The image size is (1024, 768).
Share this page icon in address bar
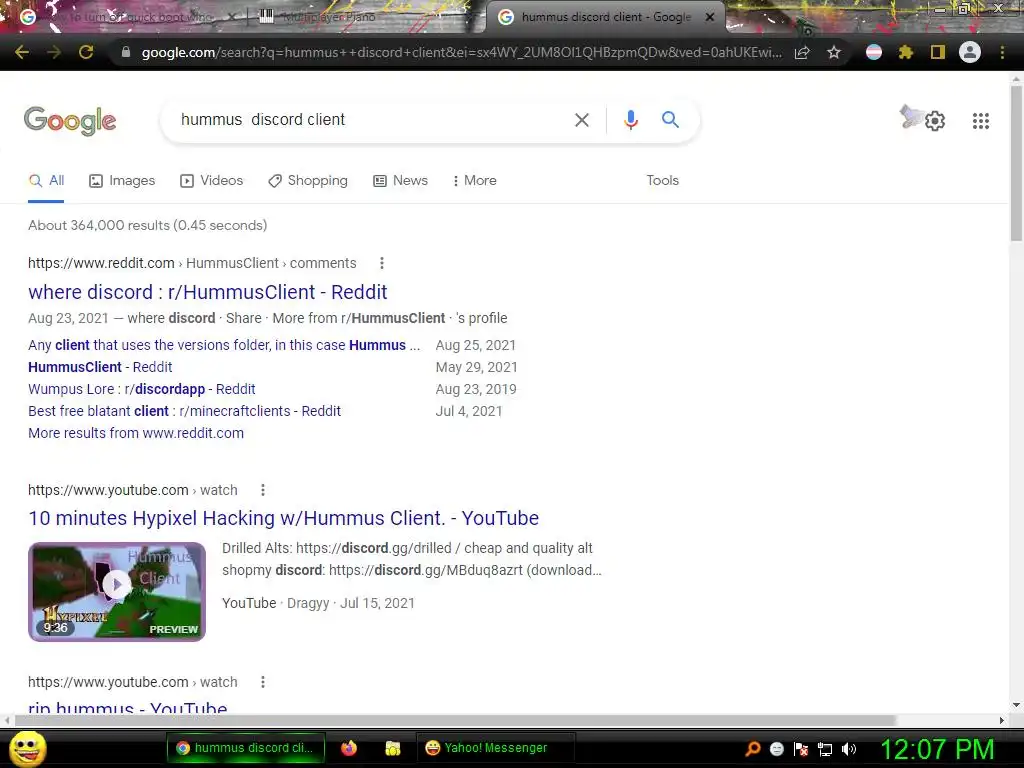pos(802,52)
